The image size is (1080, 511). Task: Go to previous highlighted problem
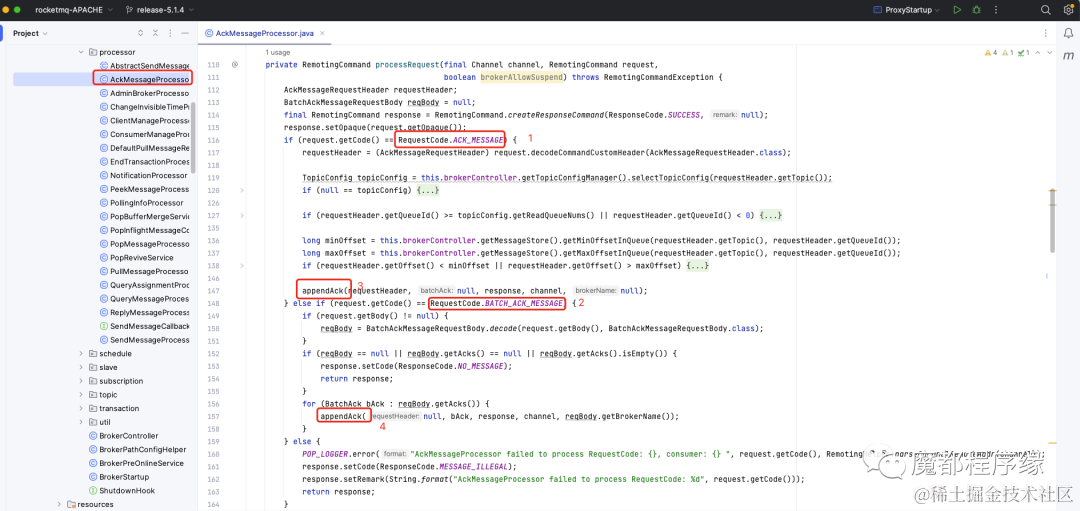point(1038,52)
